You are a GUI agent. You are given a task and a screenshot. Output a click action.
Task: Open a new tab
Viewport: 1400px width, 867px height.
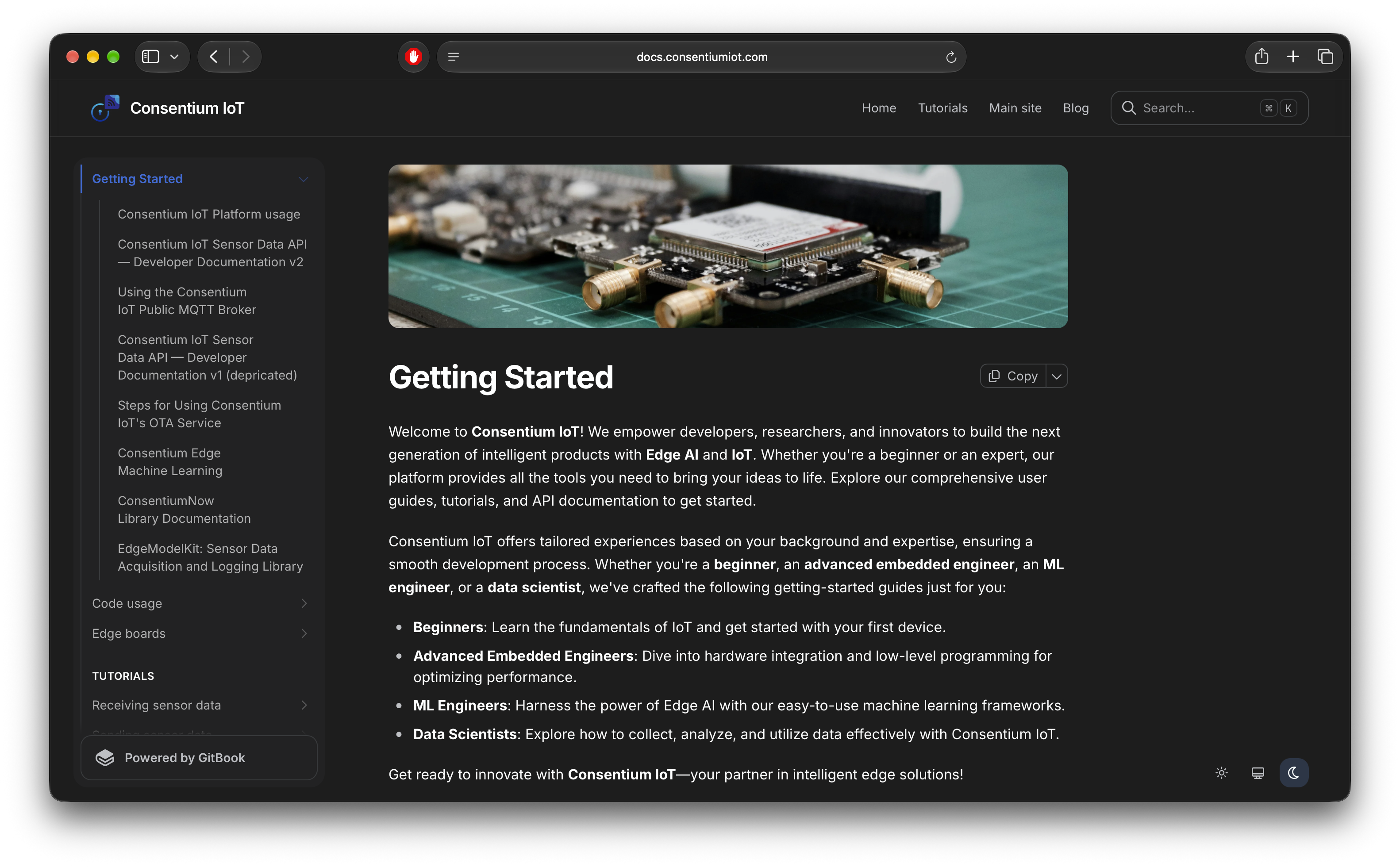point(1293,56)
